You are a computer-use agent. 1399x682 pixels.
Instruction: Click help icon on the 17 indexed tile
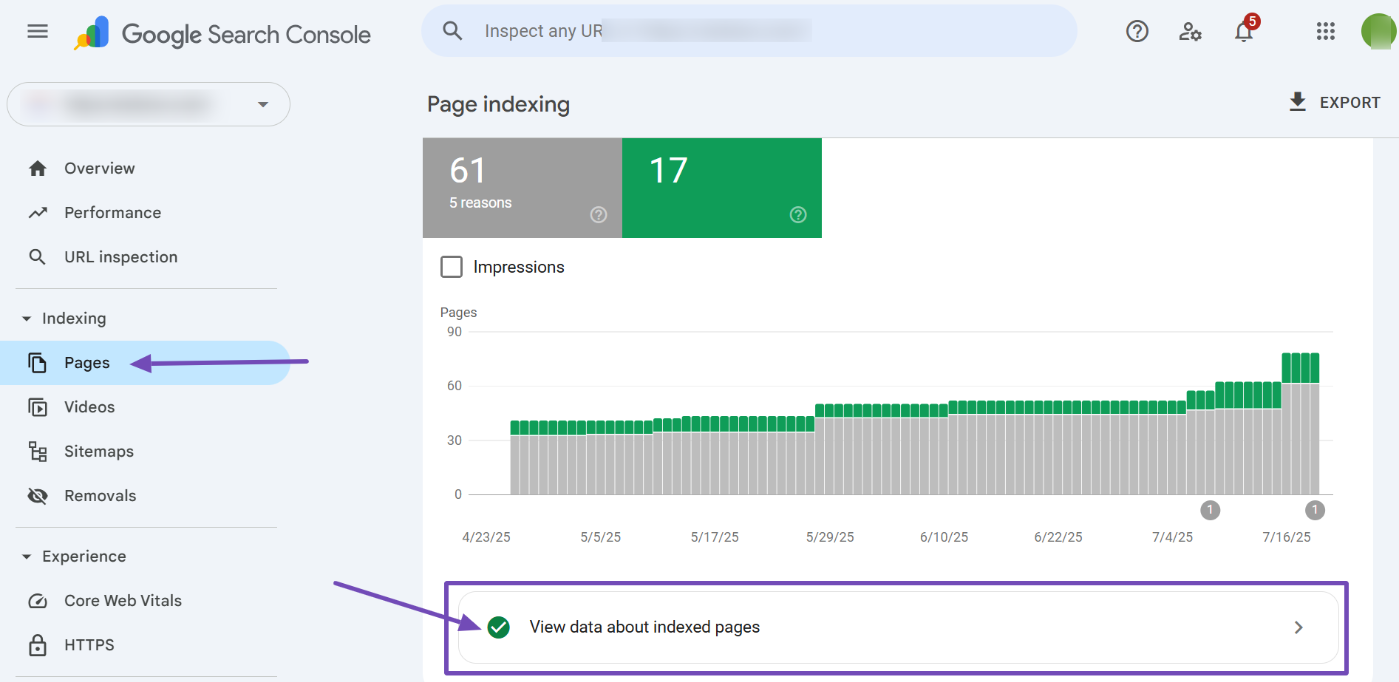tap(798, 214)
